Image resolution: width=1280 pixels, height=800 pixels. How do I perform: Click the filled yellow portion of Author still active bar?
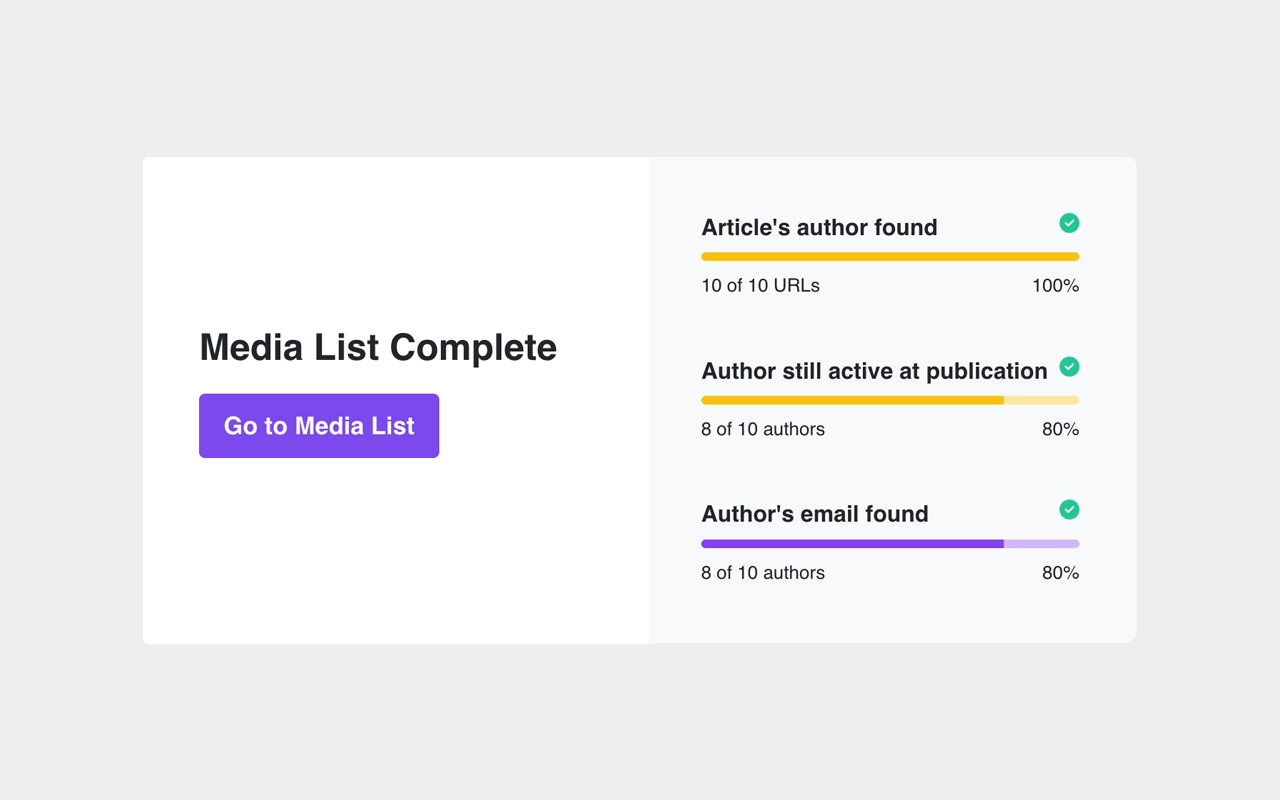point(852,400)
